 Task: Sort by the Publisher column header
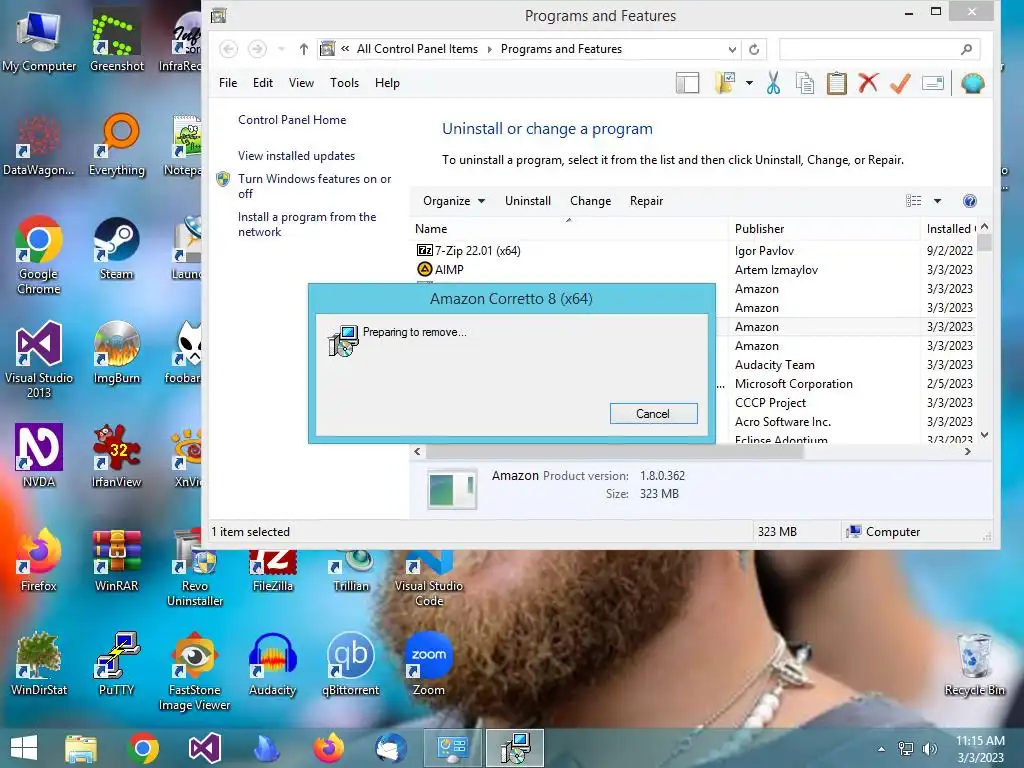[824, 229]
